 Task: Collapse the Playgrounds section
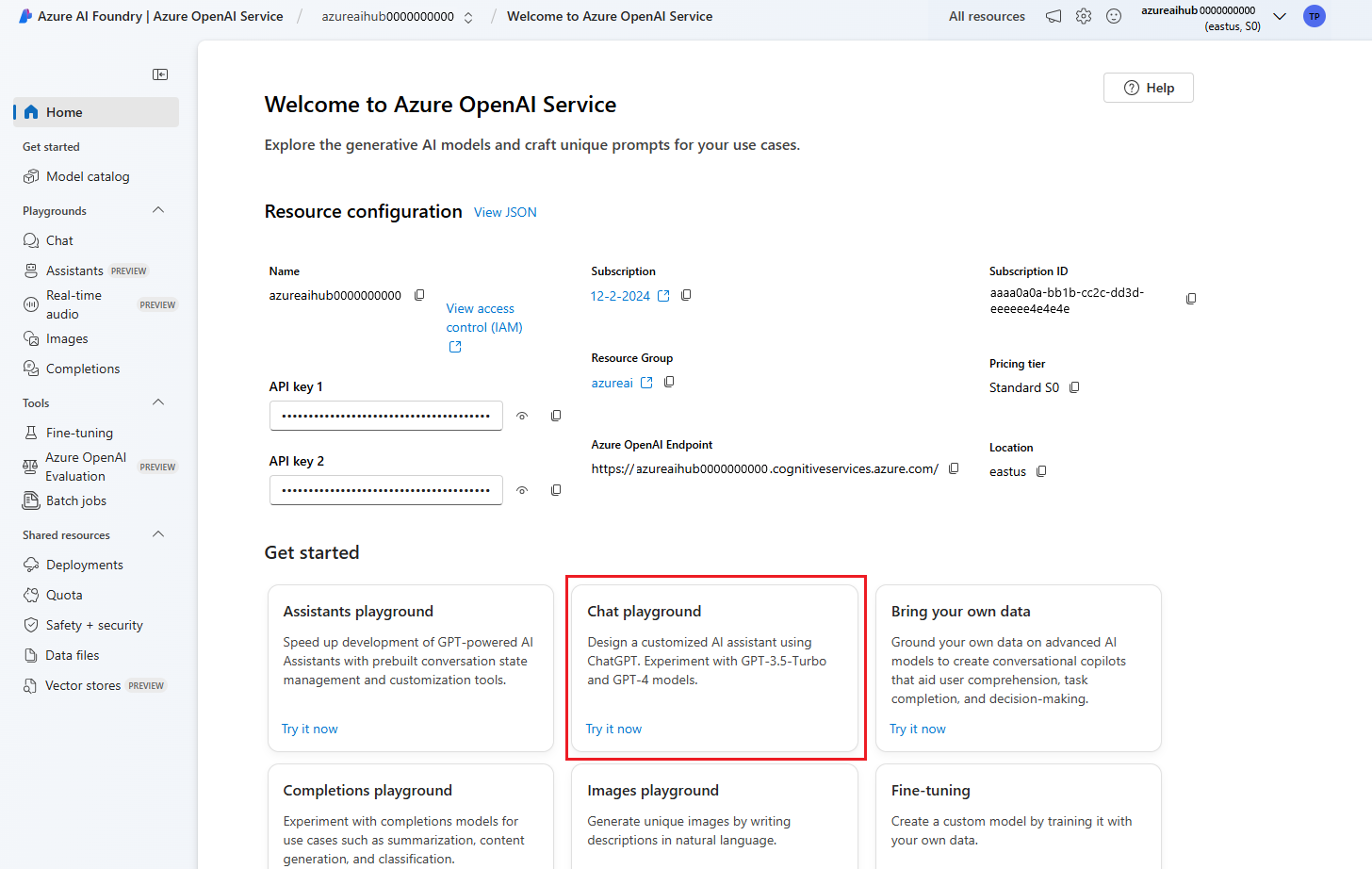(158, 209)
